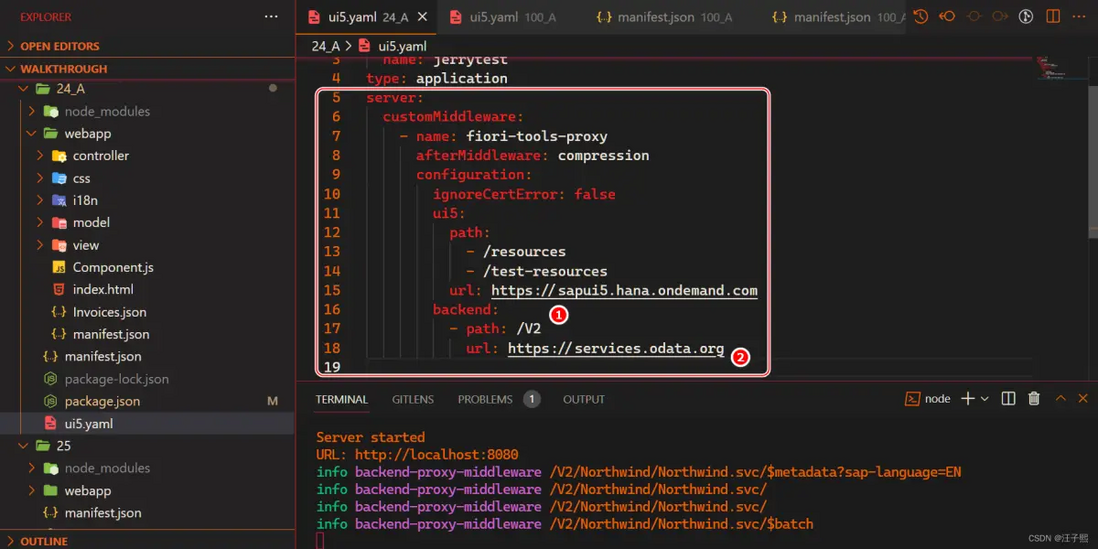Viewport: 1098px width, 549px height.
Task: Click '/test-resources' on line 14
Action: (x=545, y=271)
